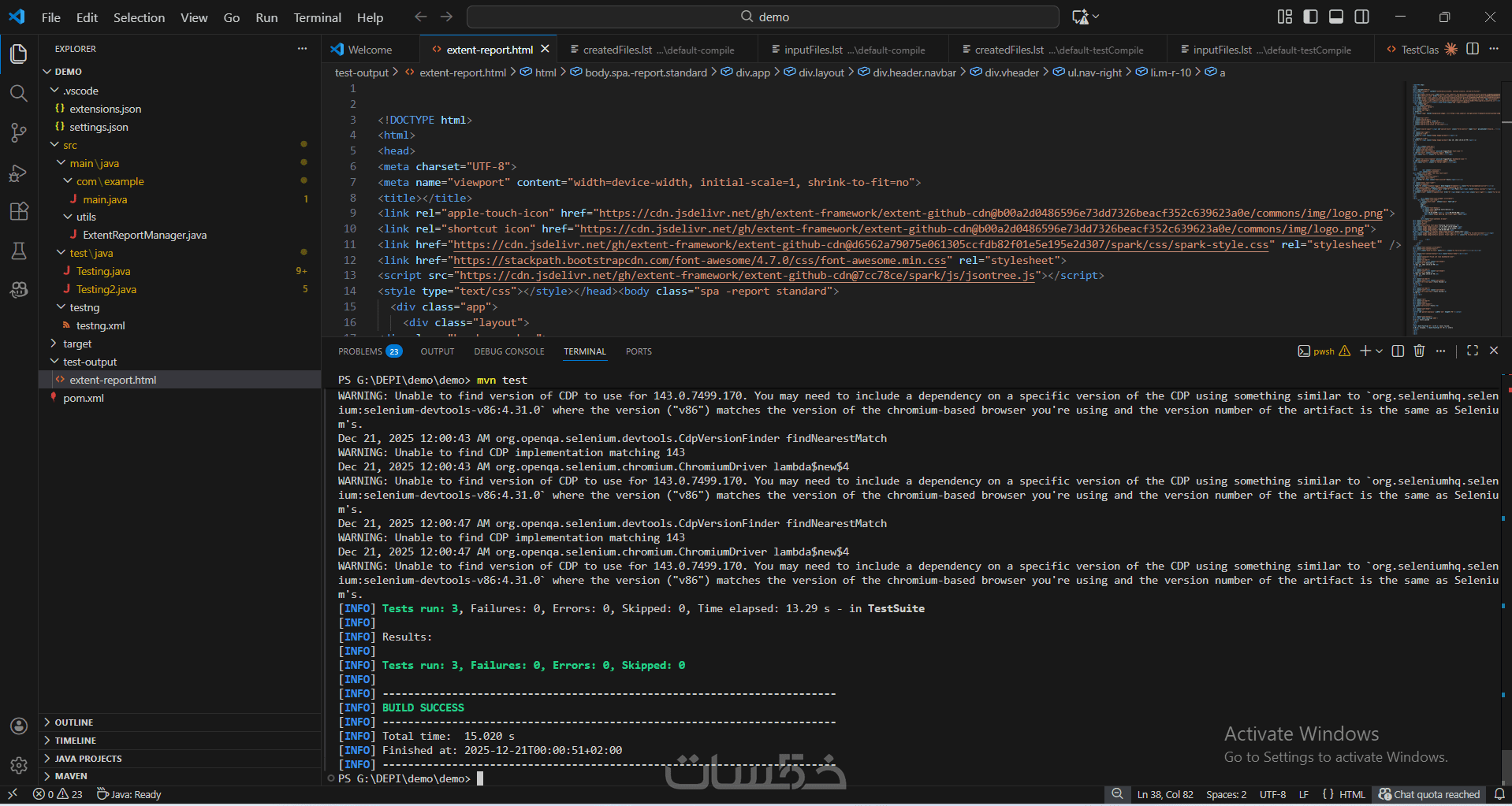Viewport: 1512px width, 806px height.
Task: Go back using the navigation arrow
Action: pyautogui.click(x=421, y=17)
